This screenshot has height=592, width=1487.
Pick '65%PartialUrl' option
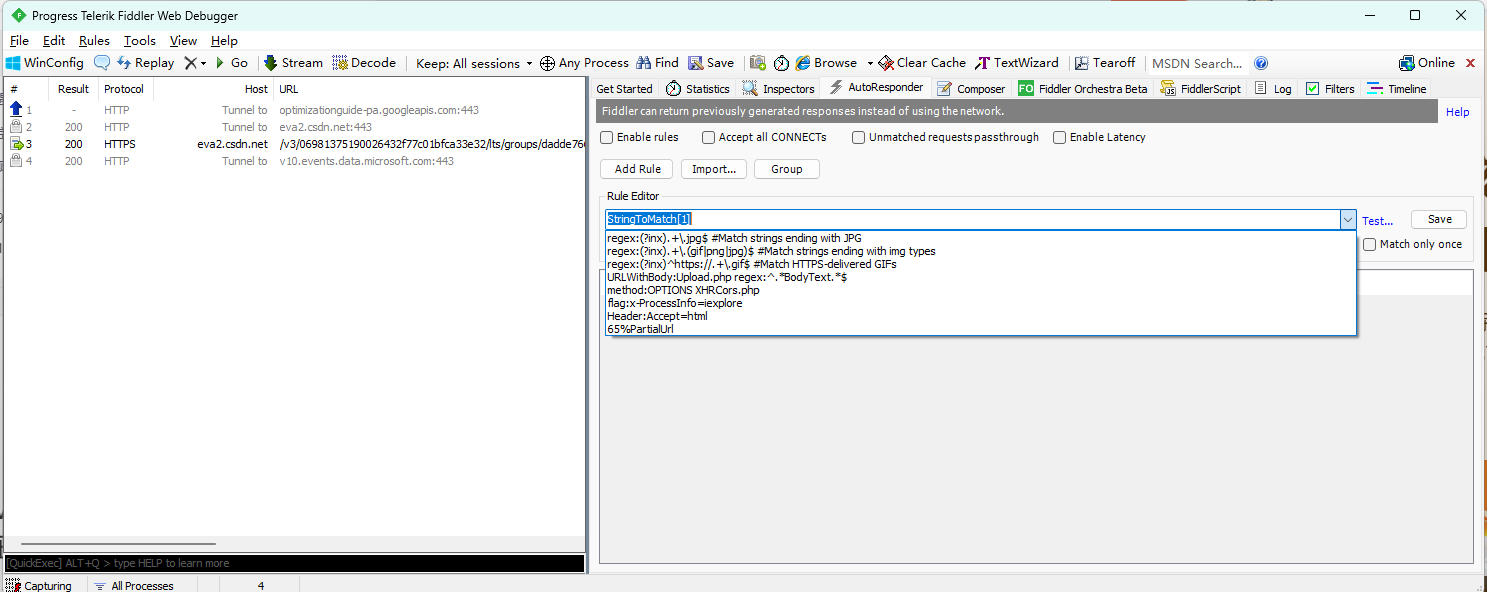pyautogui.click(x=980, y=329)
